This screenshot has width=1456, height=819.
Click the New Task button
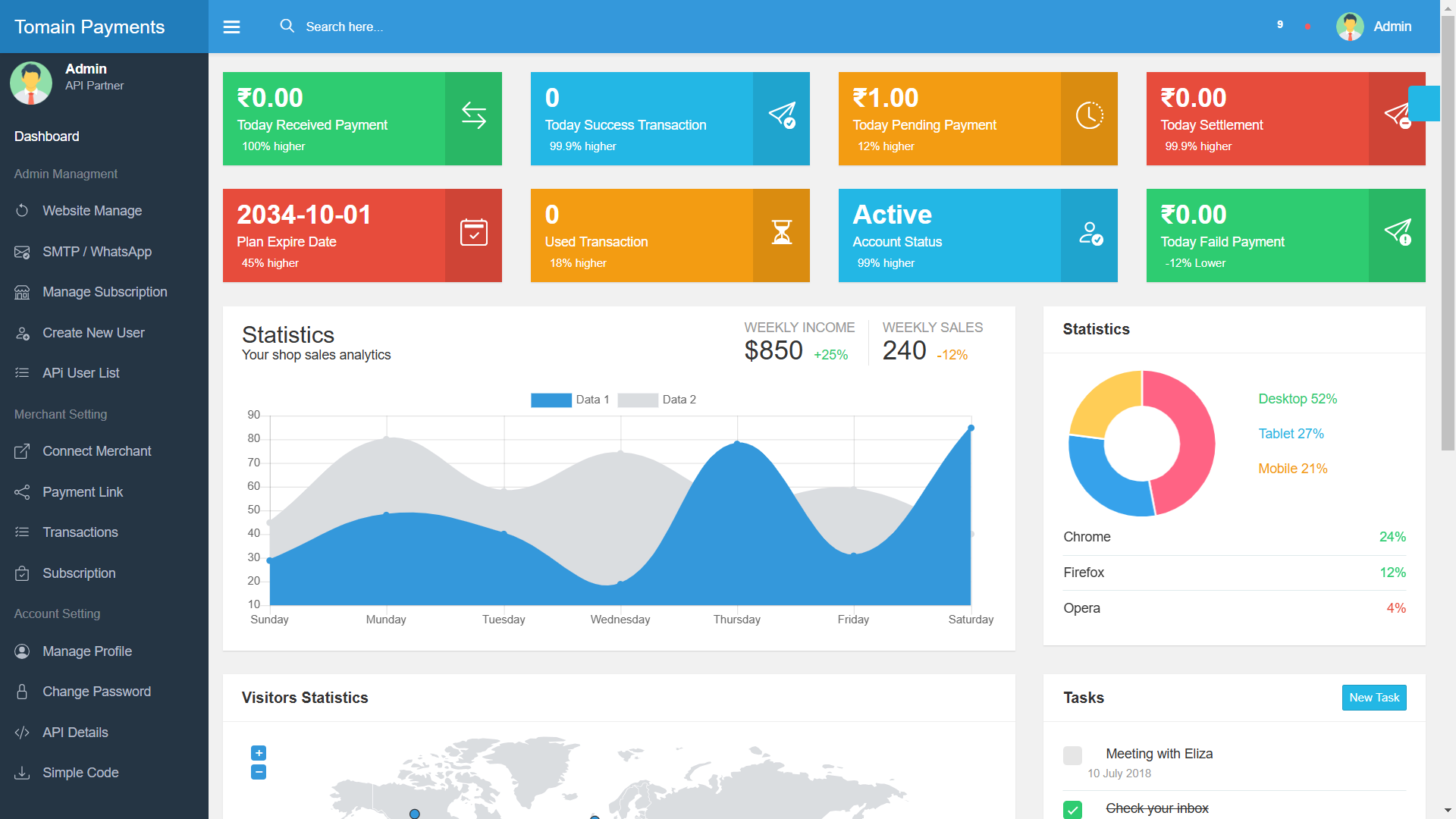coord(1373,698)
